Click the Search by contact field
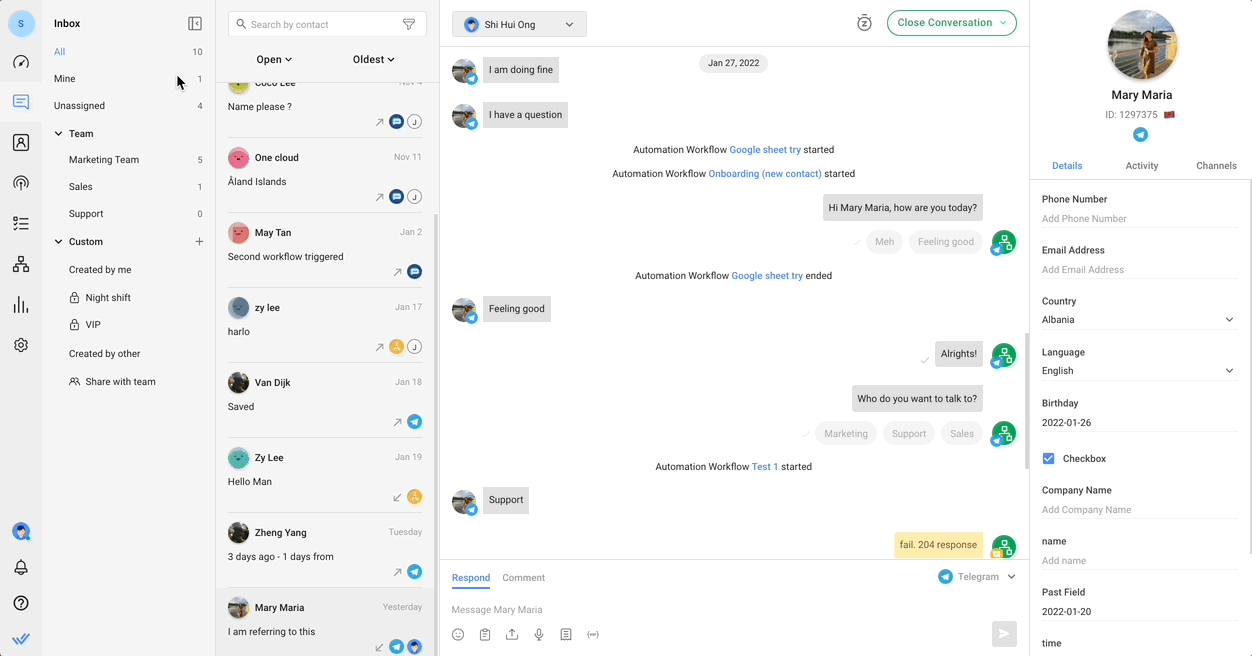 click(x=320, y=25)
